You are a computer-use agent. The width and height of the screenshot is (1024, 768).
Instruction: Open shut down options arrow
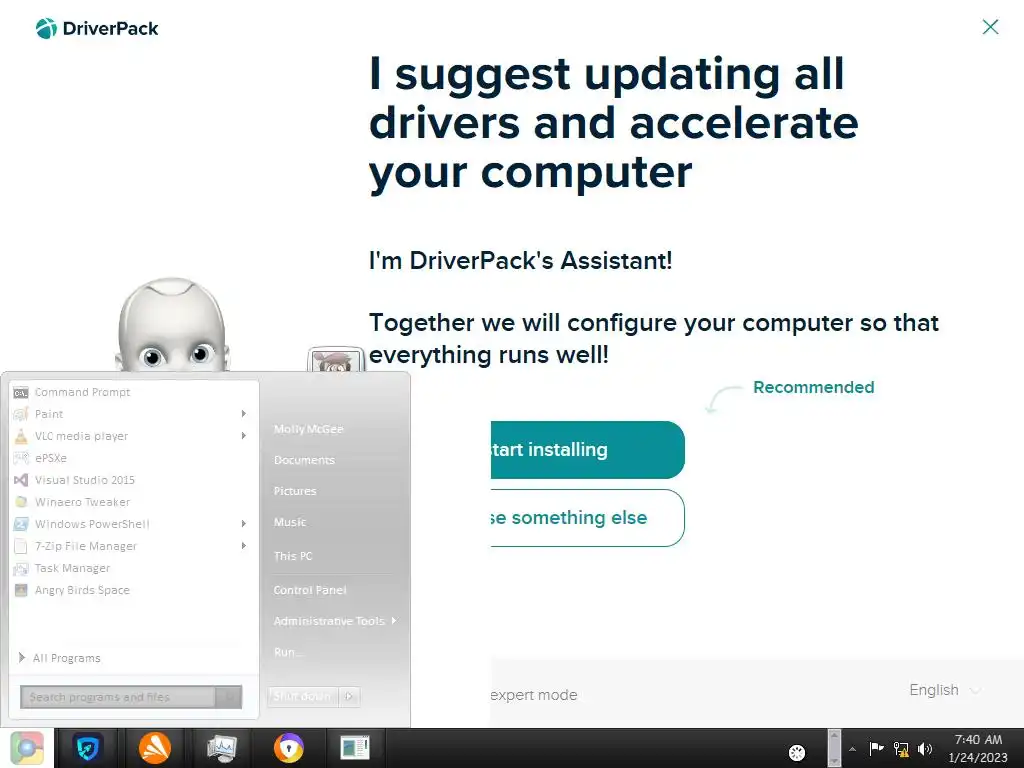(x=349, y=696)
